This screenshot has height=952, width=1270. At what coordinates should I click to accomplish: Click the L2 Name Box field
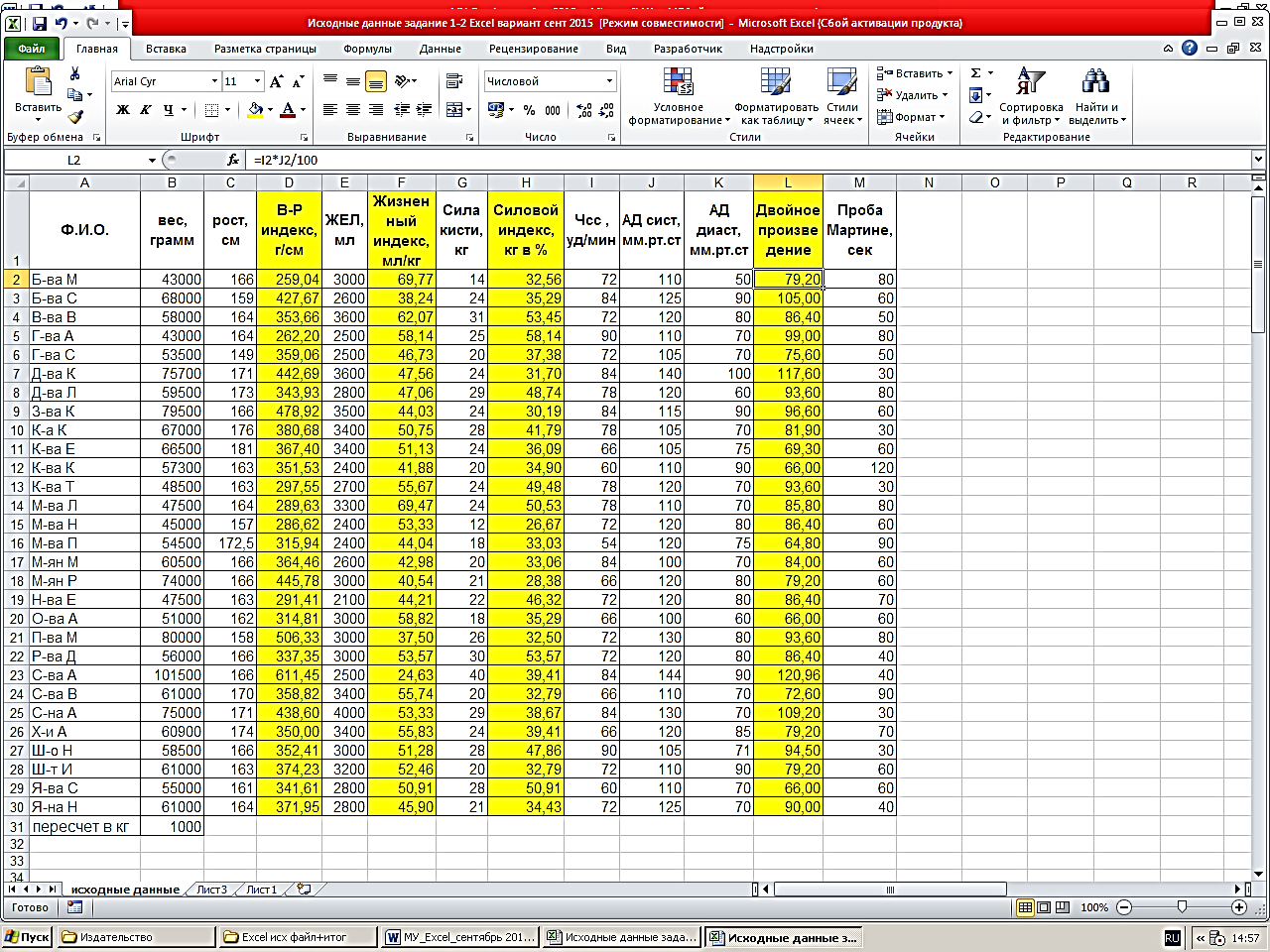[74, 160]
